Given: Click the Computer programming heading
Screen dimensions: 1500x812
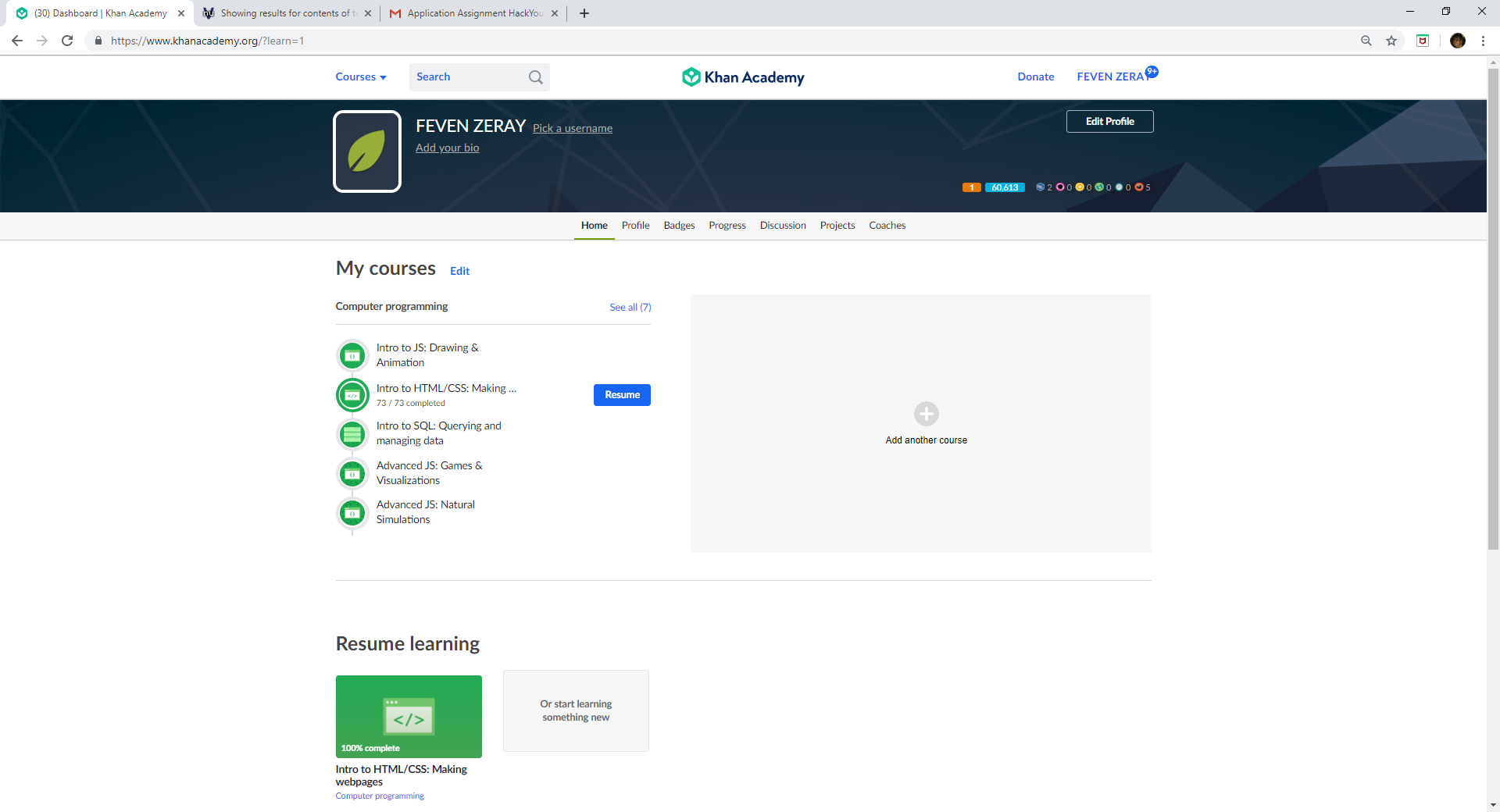Looking at the screenshot, I should click(391, 306).
